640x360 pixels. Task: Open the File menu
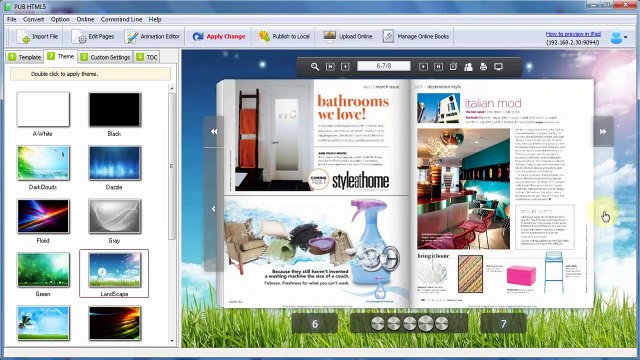coord(12,19)
